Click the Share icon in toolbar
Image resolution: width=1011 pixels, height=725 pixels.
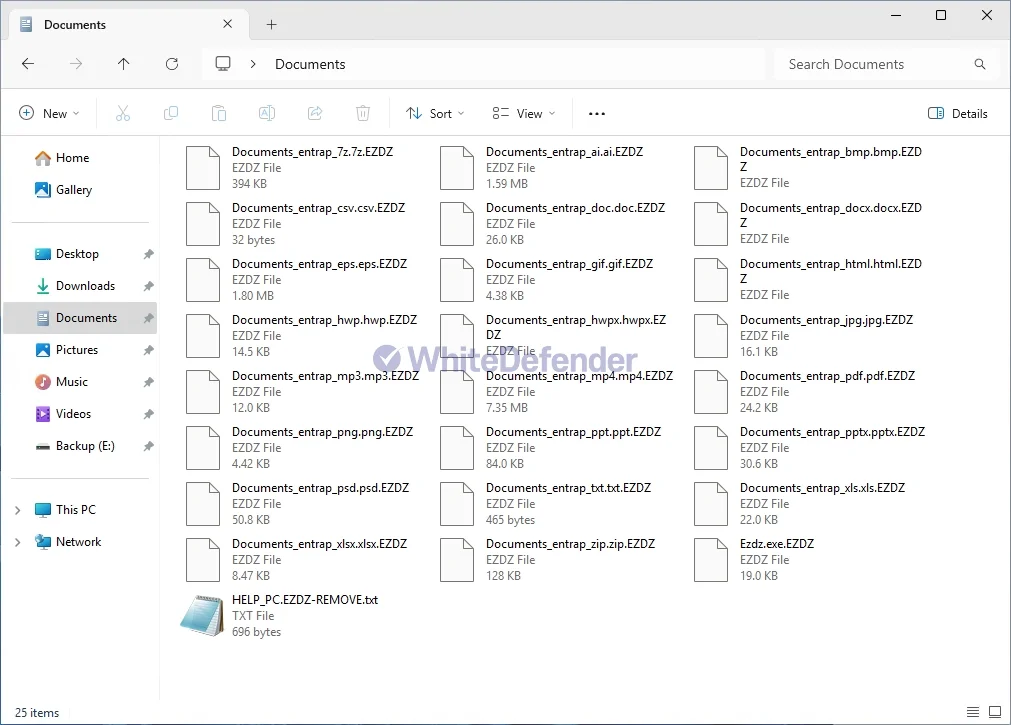click(x=315, y=114)
